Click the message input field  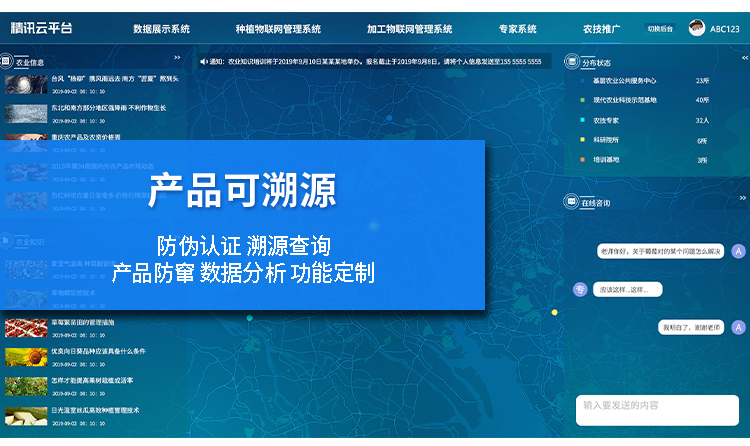(x=656, y=405)
